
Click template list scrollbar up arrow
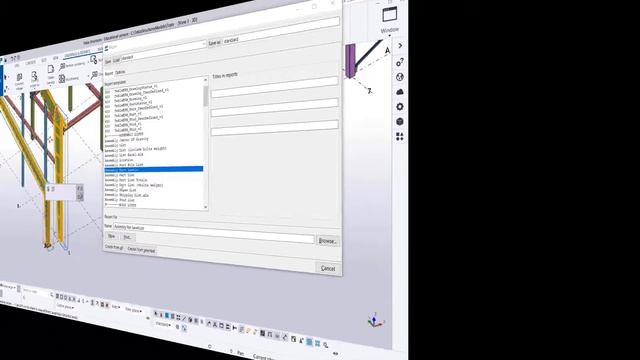205,80
